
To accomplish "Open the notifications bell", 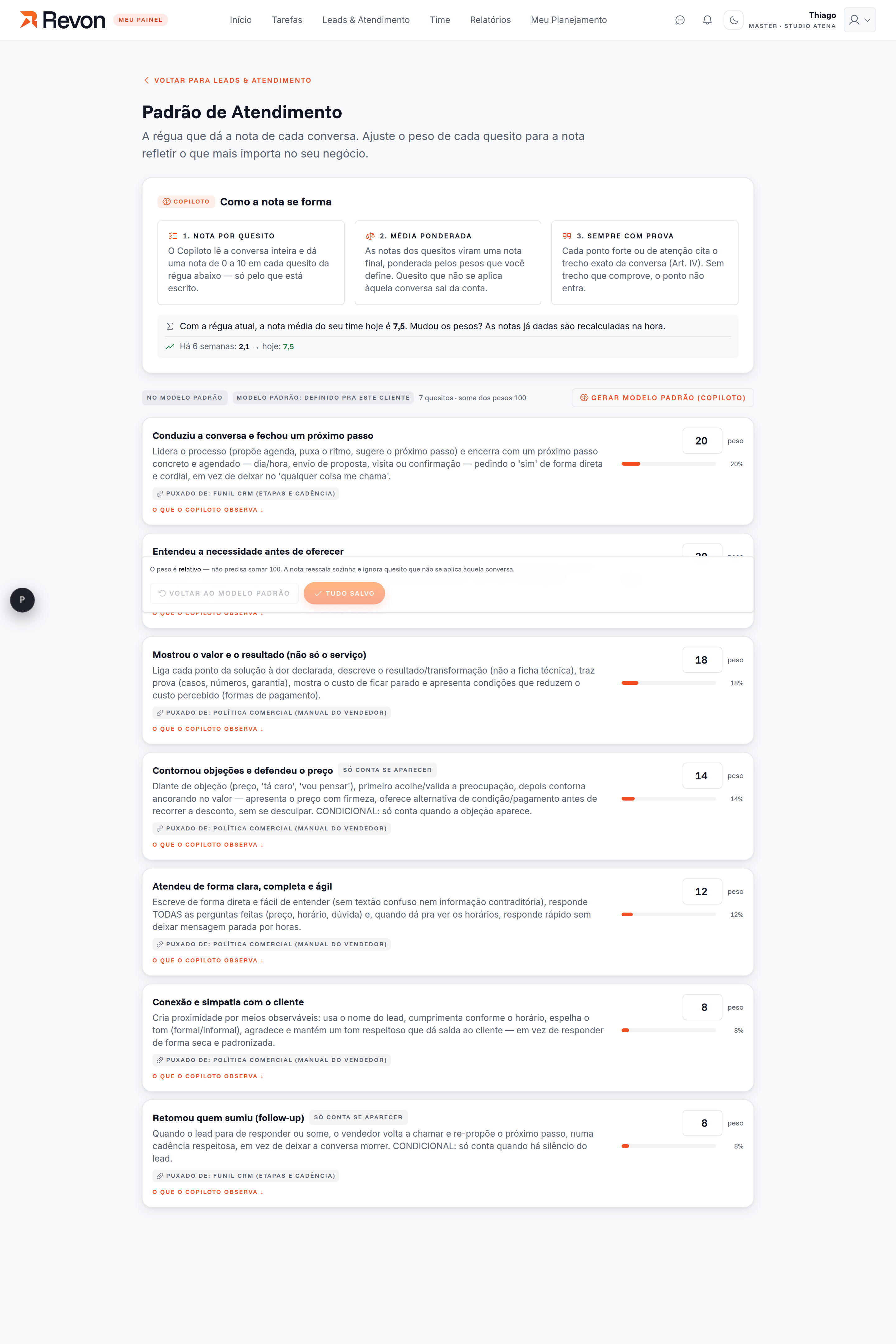I will pyautogui.click(x=707, y=20).
